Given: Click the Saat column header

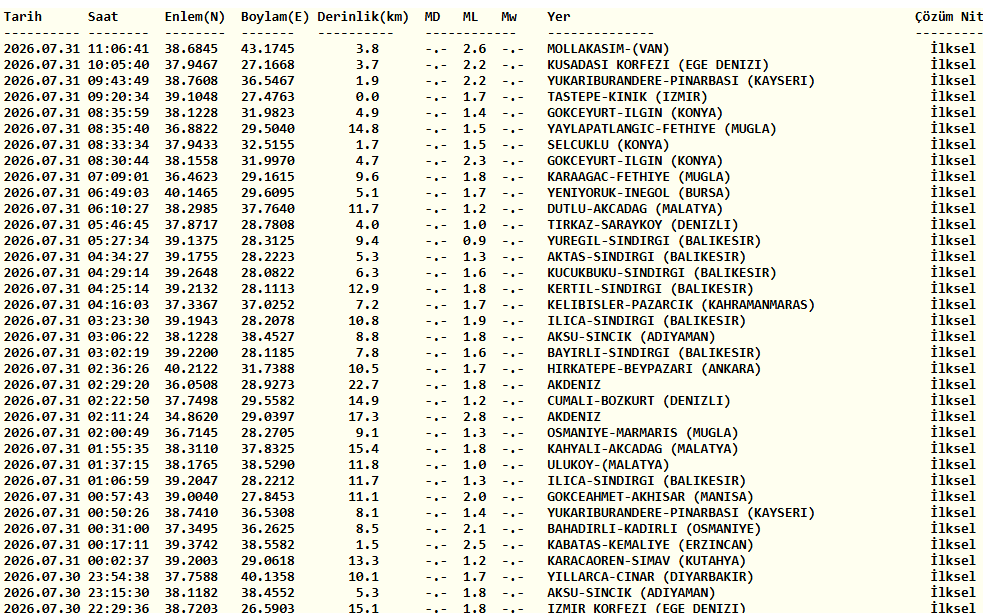Looking at the screenshot, I should [103, 17].
